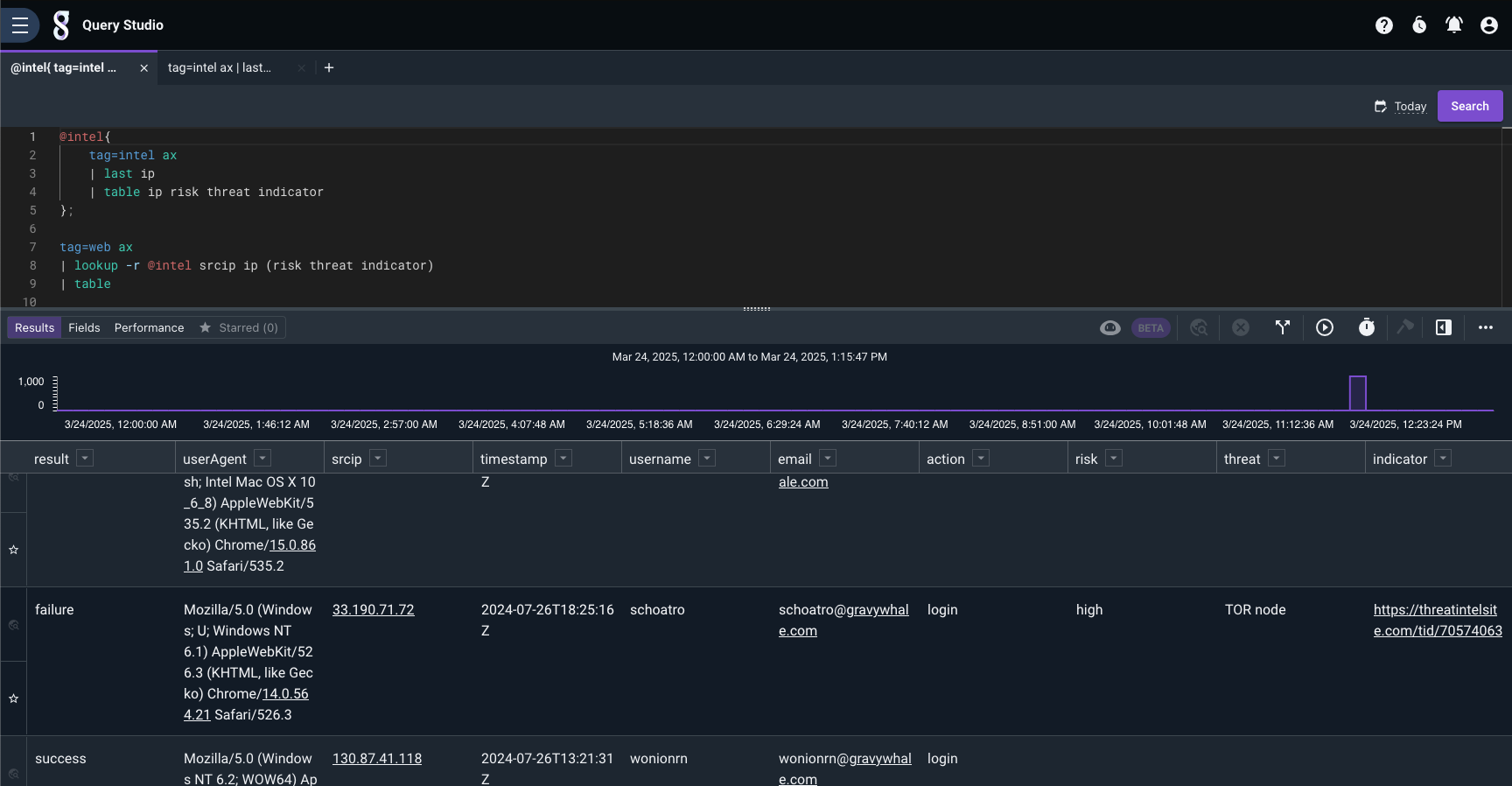Click the split/branch arrows icon
Screen dimensions: 1512x786
pos(1283,327)
